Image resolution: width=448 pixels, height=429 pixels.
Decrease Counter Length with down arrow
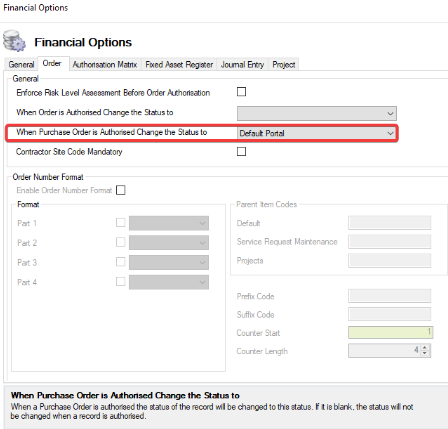pos(425,353)
